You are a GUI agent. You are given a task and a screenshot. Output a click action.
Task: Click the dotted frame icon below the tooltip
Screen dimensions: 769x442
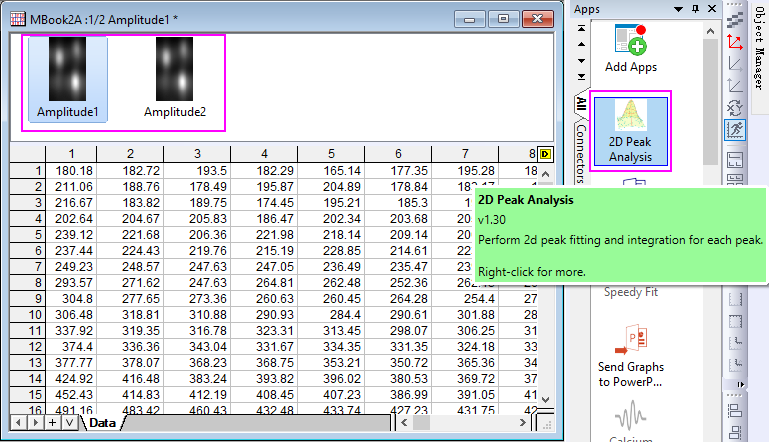(x=735, y=298)
